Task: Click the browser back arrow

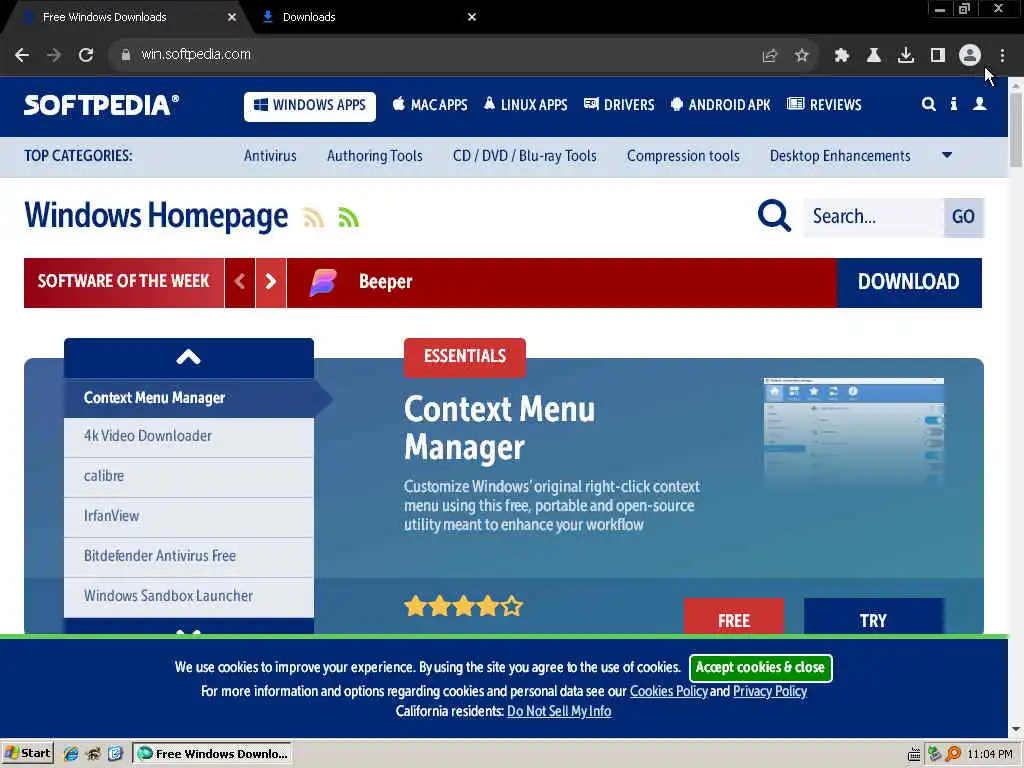Action: [22, 55]
